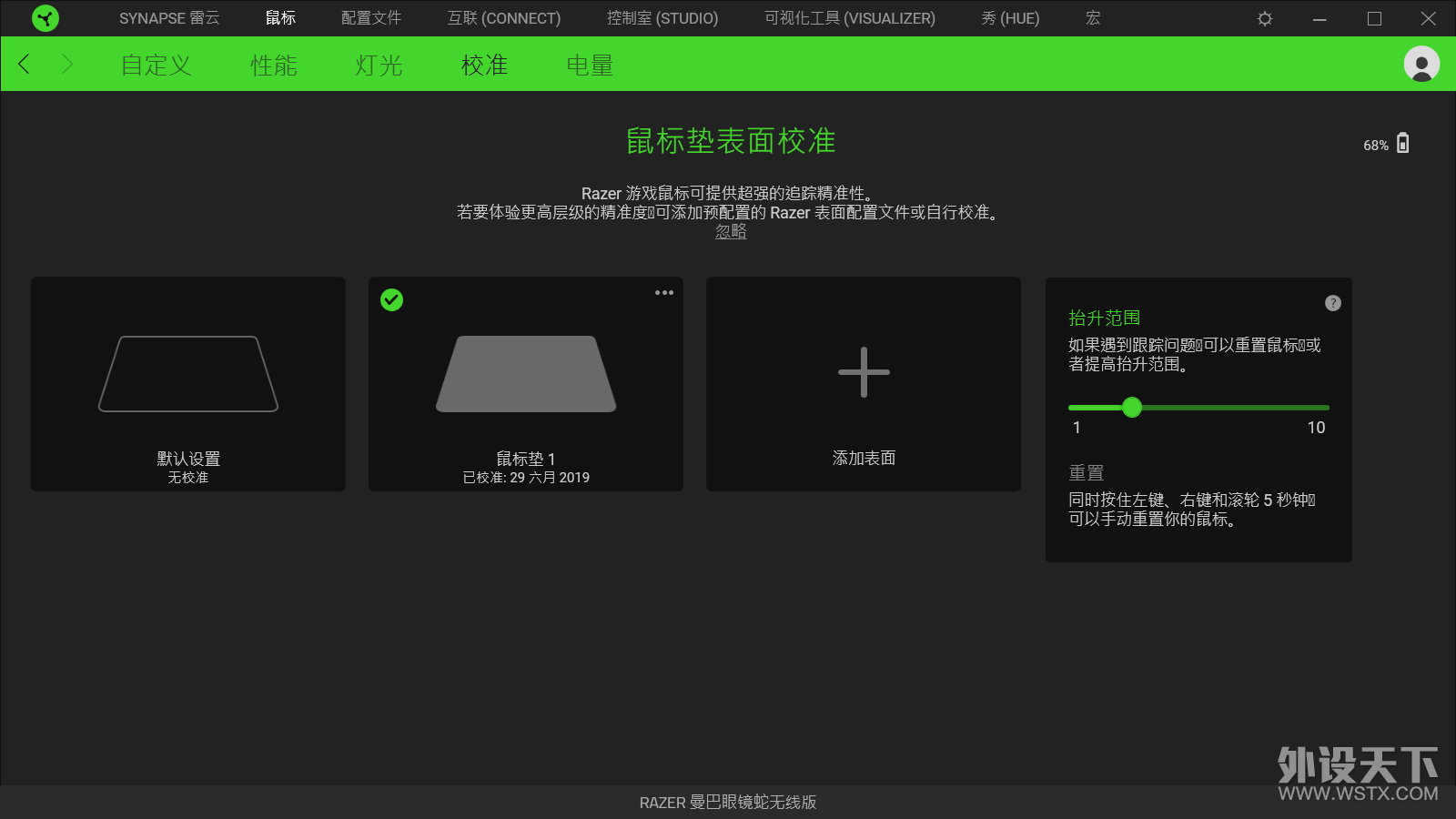
Task: Open the help question mark for 抬升范围
Action: (x=1333, y=303)
